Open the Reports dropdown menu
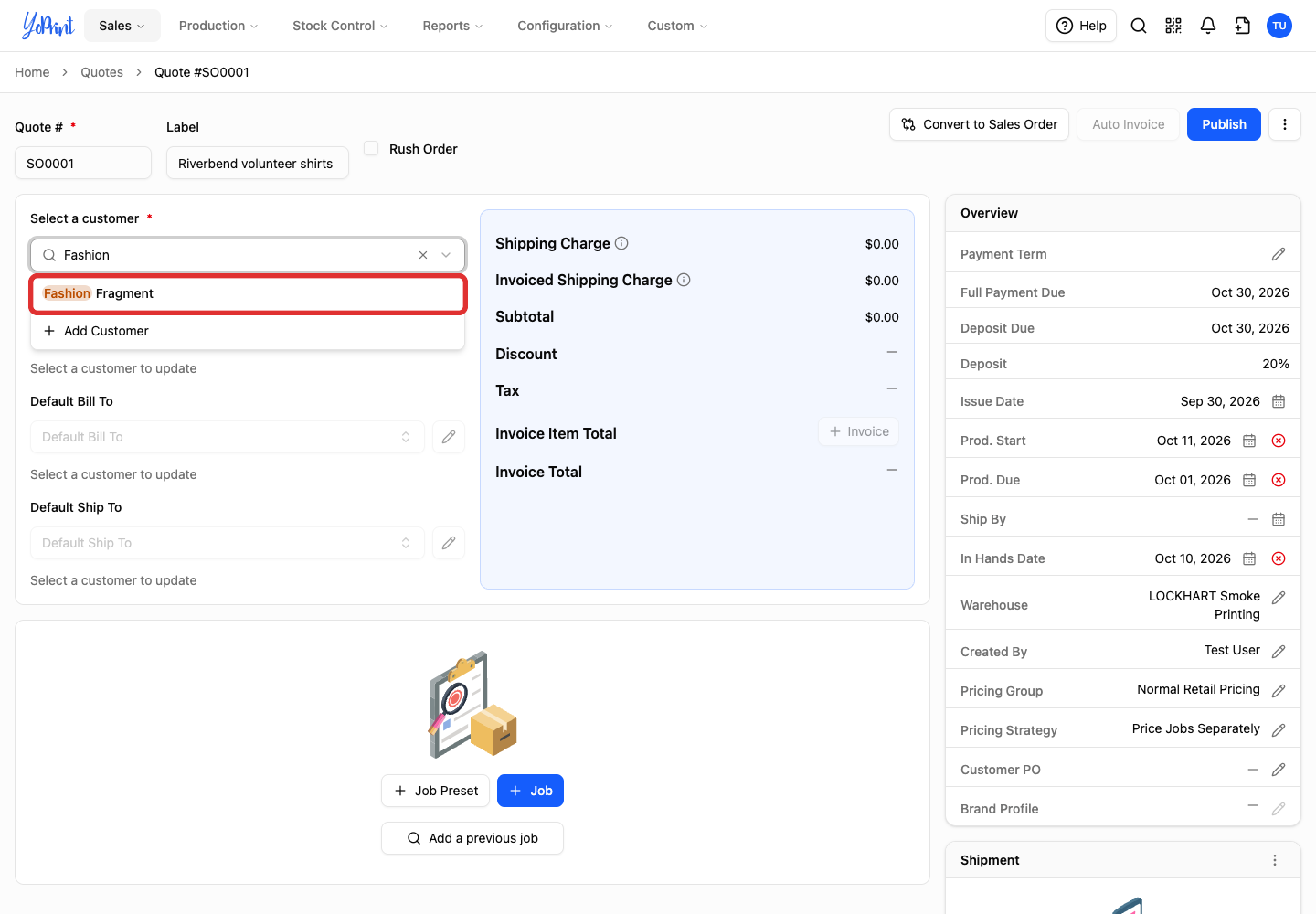 452,26
